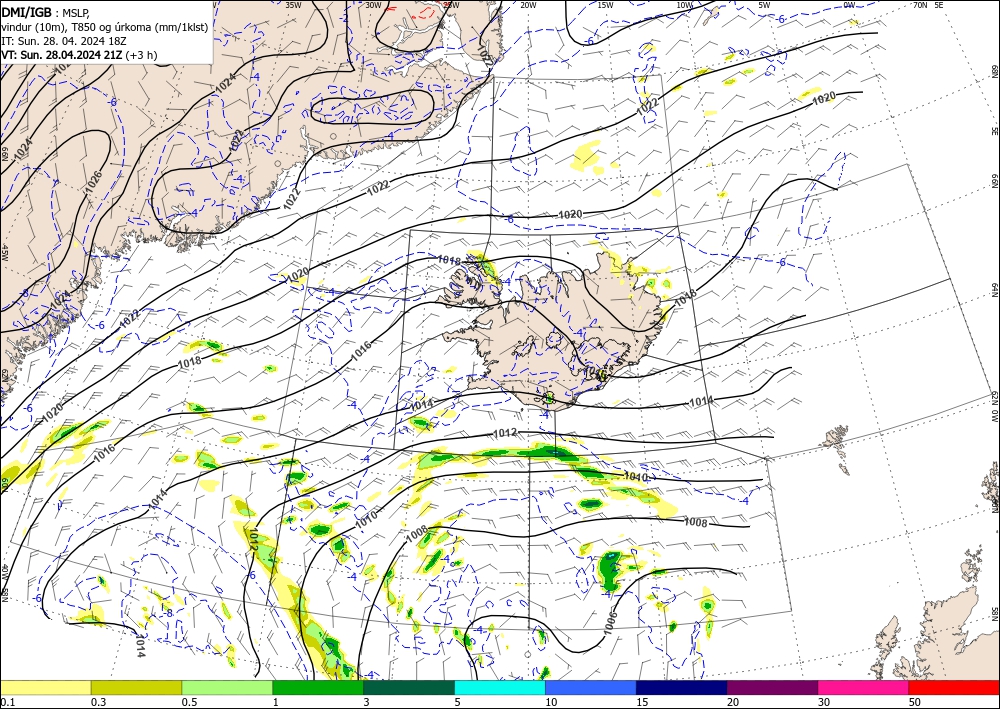Click the '5W' longitude label
This screenshot has width=1000, height=709.
pyautogui.click(x=764, y=5)
